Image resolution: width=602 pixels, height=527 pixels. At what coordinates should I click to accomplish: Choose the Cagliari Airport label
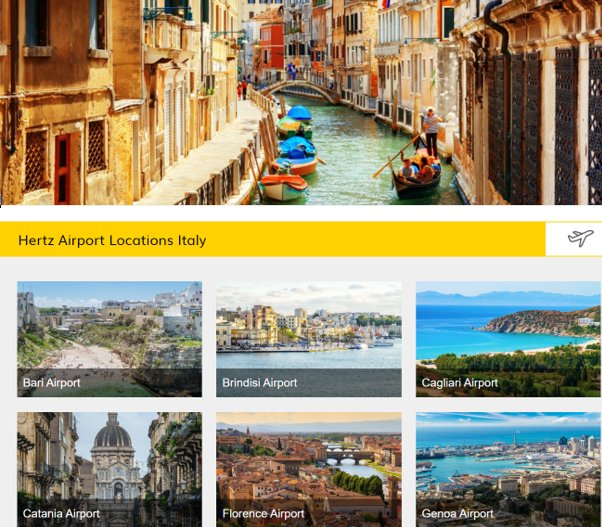[460, 383]
